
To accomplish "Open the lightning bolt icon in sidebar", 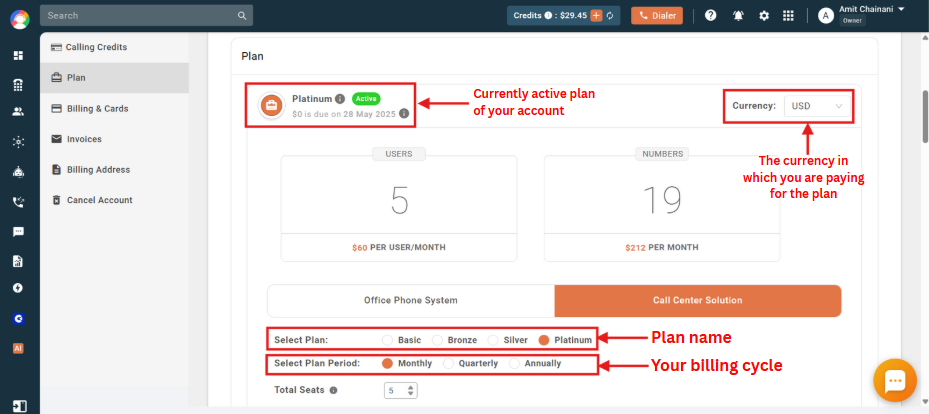I will [18, 288].
